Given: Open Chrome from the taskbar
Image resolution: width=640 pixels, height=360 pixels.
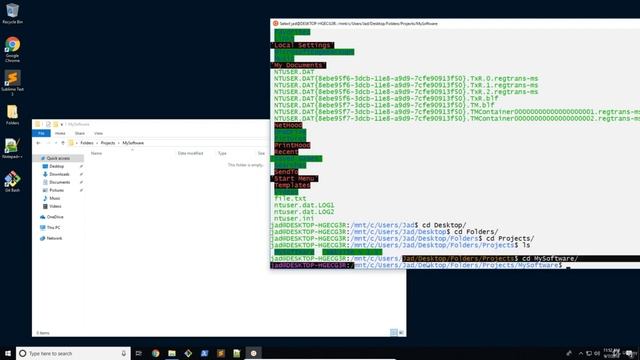Looking at the screenshot, I should pos(156,353).
